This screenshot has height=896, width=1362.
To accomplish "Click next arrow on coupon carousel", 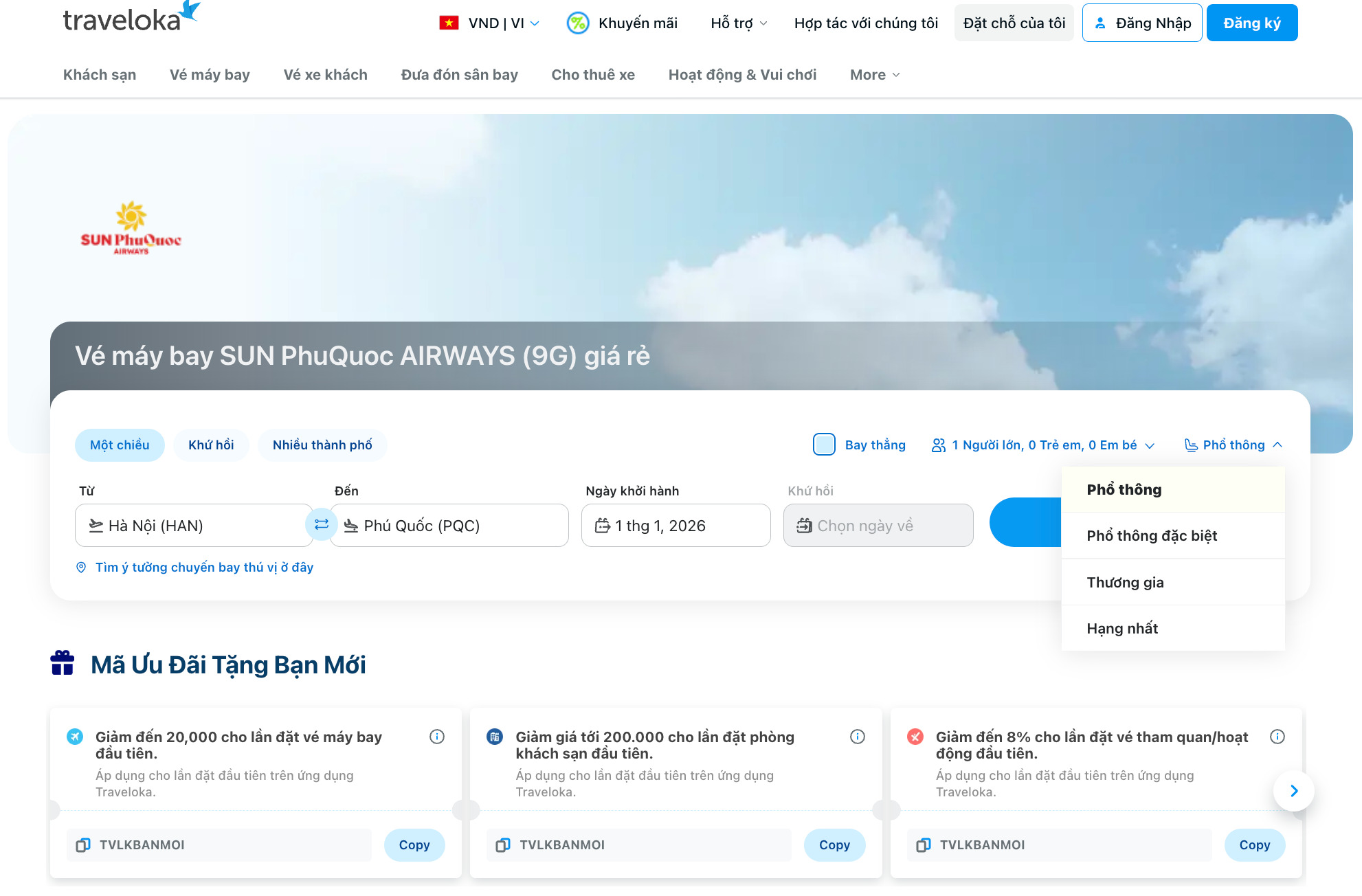I will pyautogui.click(x=1293, y=791).
